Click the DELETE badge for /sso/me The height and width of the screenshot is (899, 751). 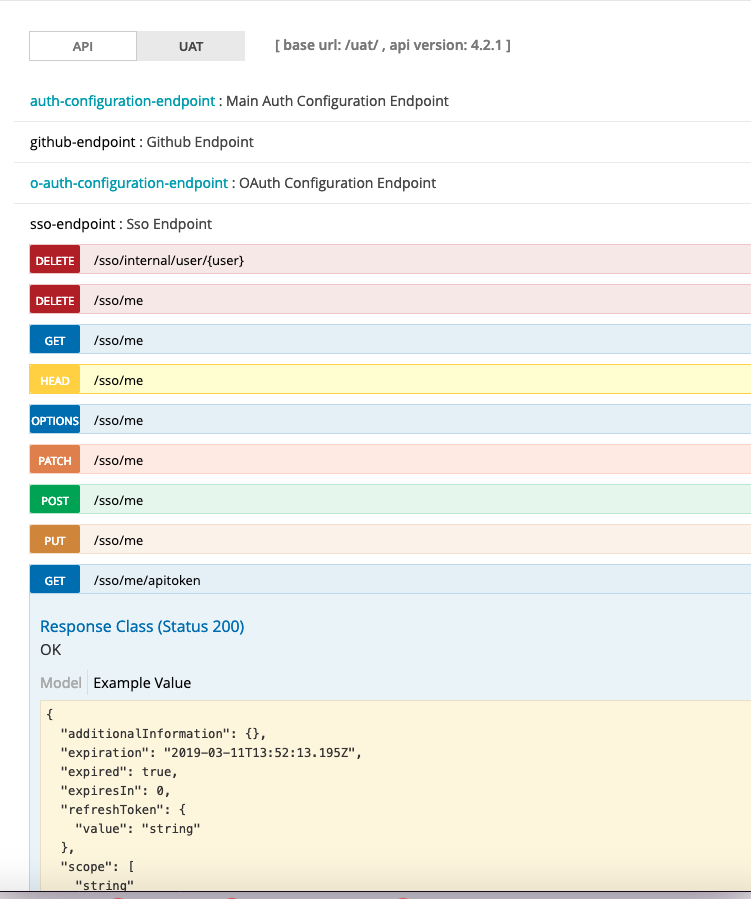55,300
